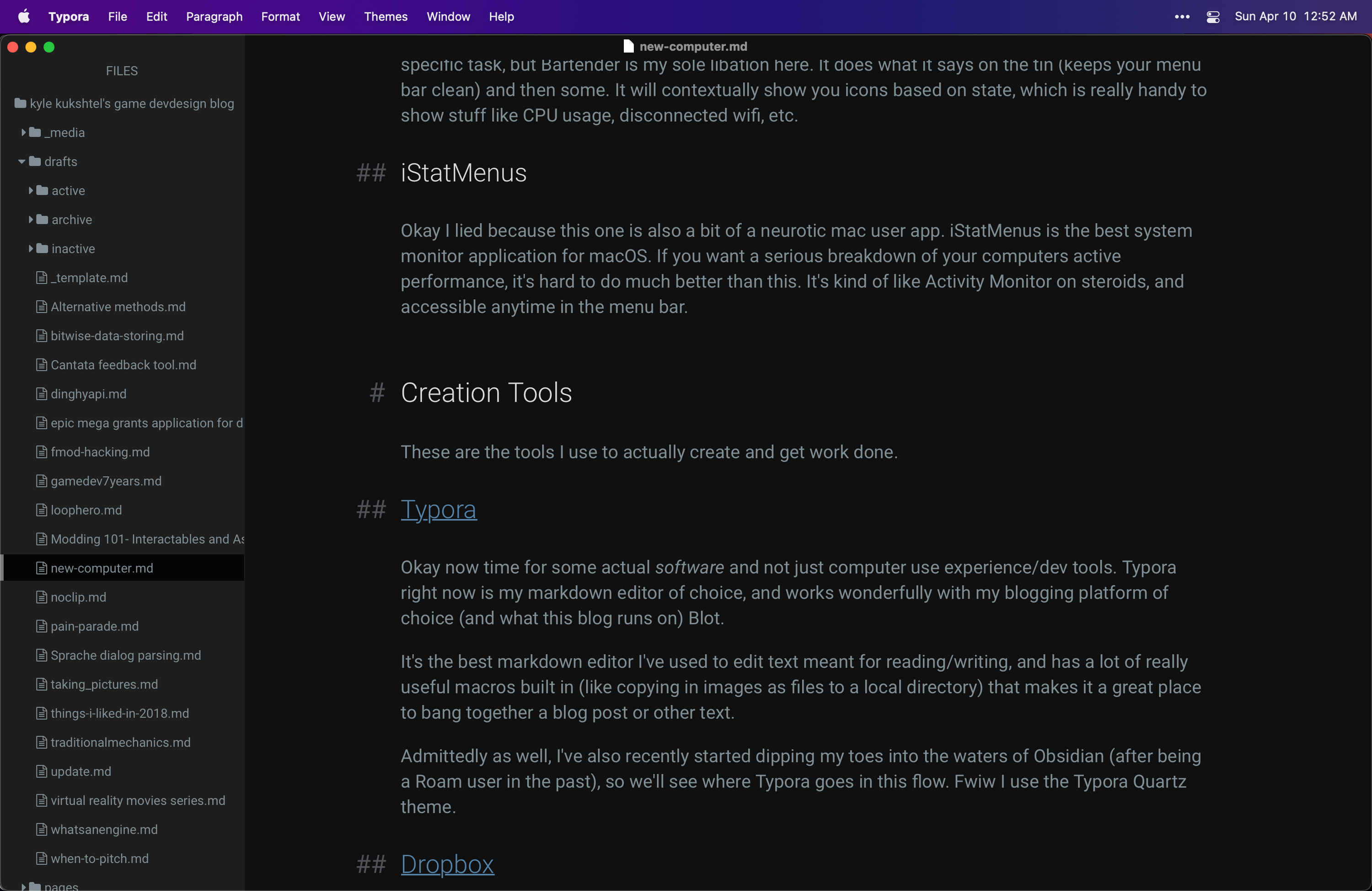Click the archive folder icon
Screen dimensions: 1372x891
tap(42, 219)
